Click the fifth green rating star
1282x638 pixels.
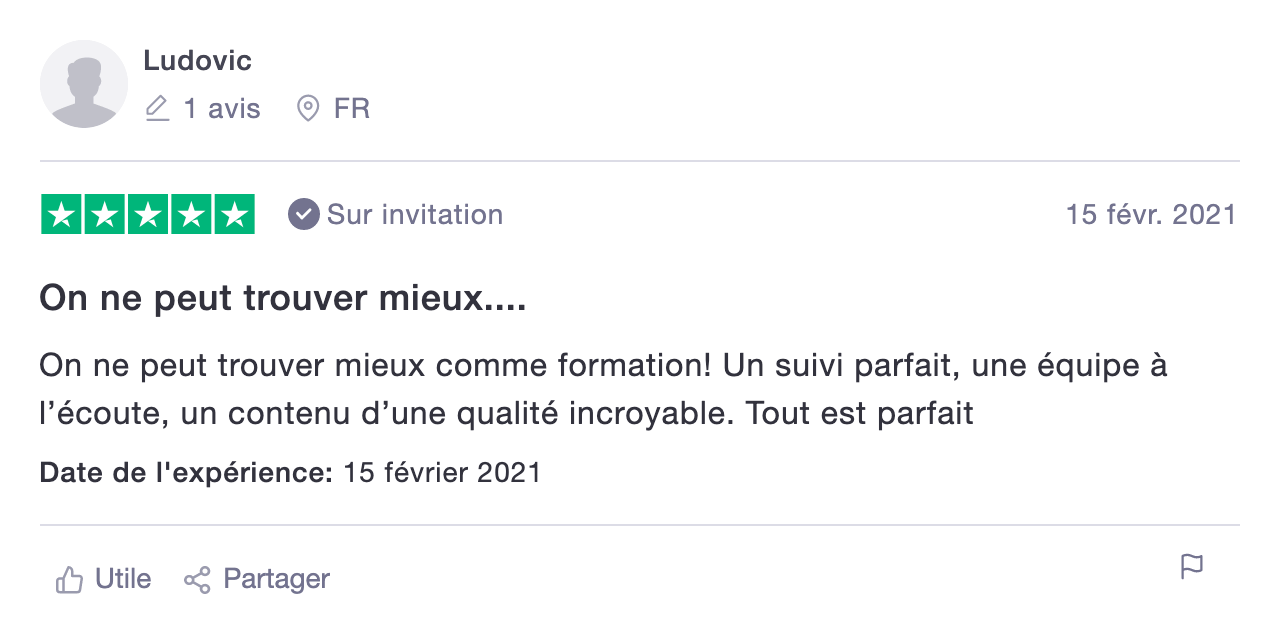234,214
